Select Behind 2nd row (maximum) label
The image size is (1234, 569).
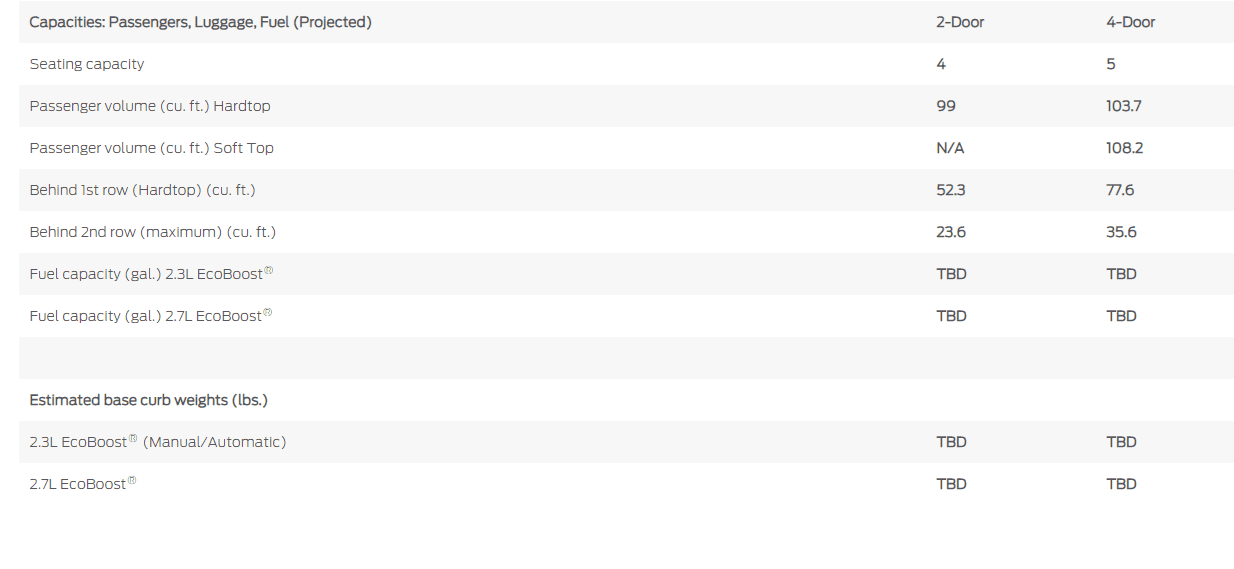[152, 232]
